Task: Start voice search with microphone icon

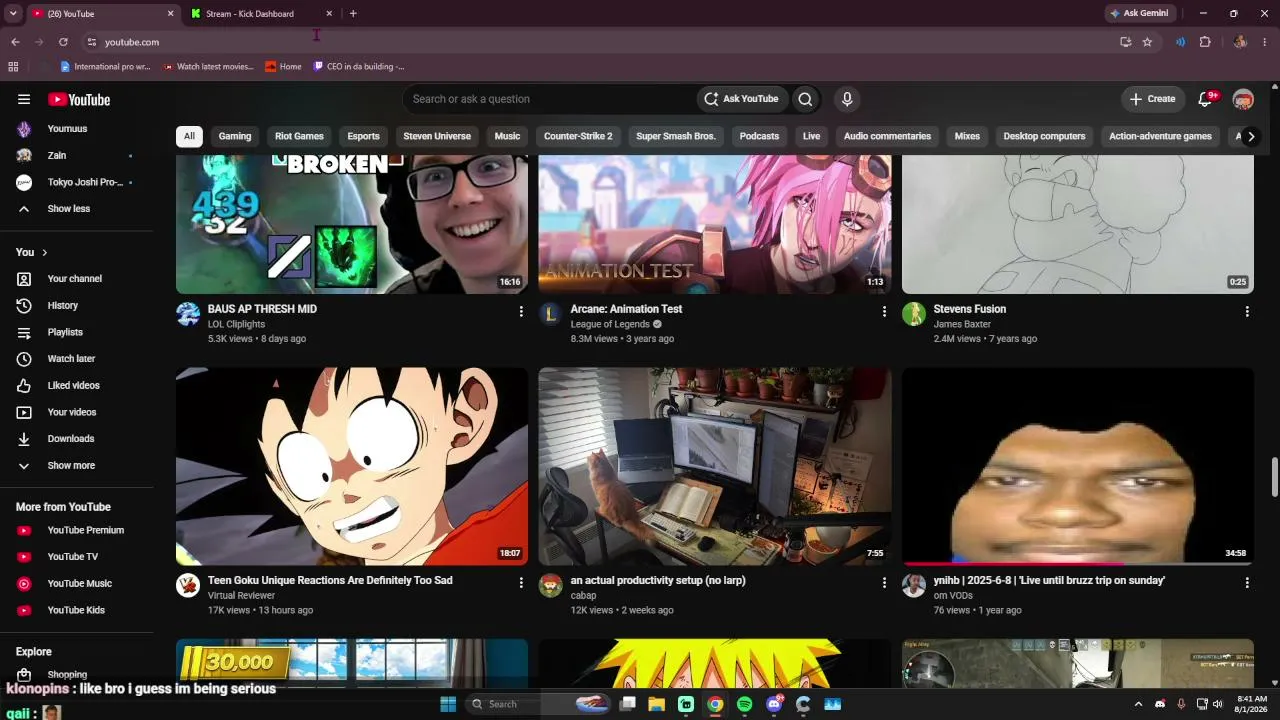Action: point(847,99)
